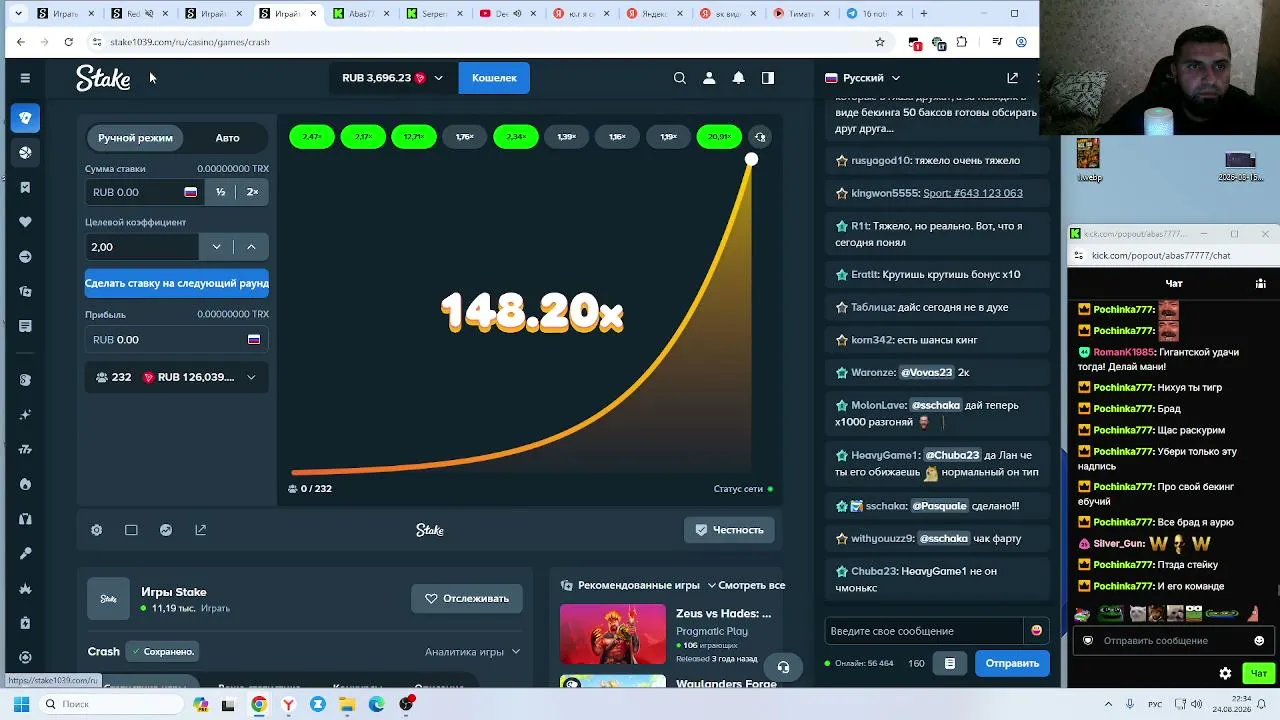Open the emoji picker in Stake chat
This screenshot has height=720, width=1280.
point(1036,631)
